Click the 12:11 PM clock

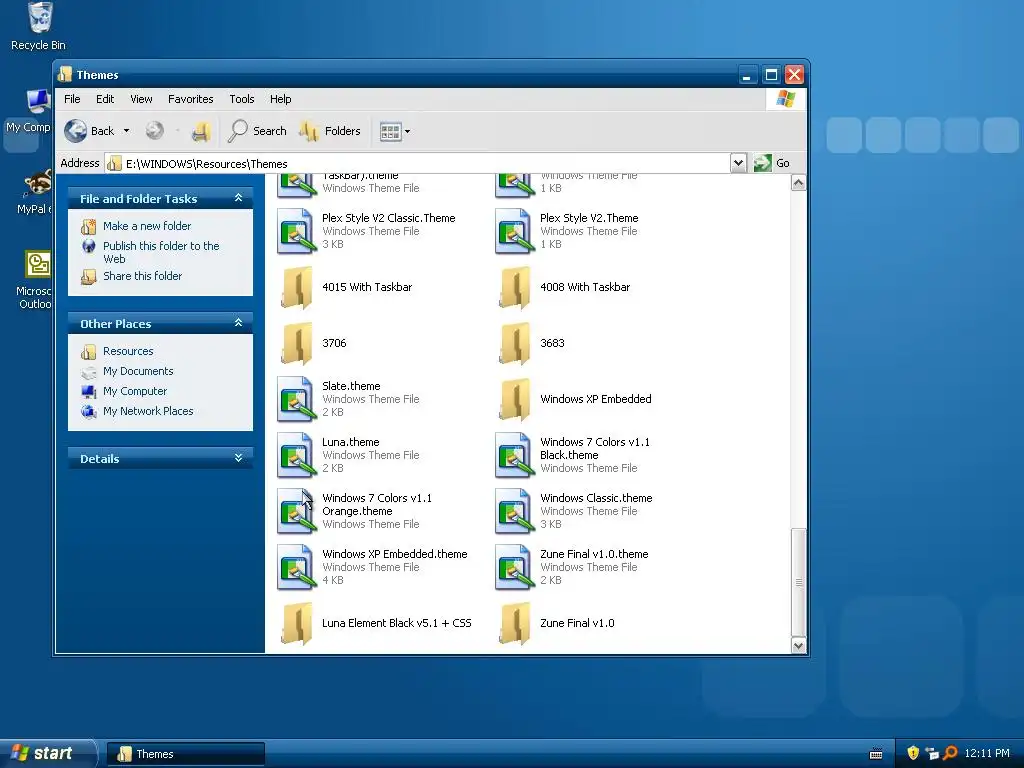(x=987, y=753)
